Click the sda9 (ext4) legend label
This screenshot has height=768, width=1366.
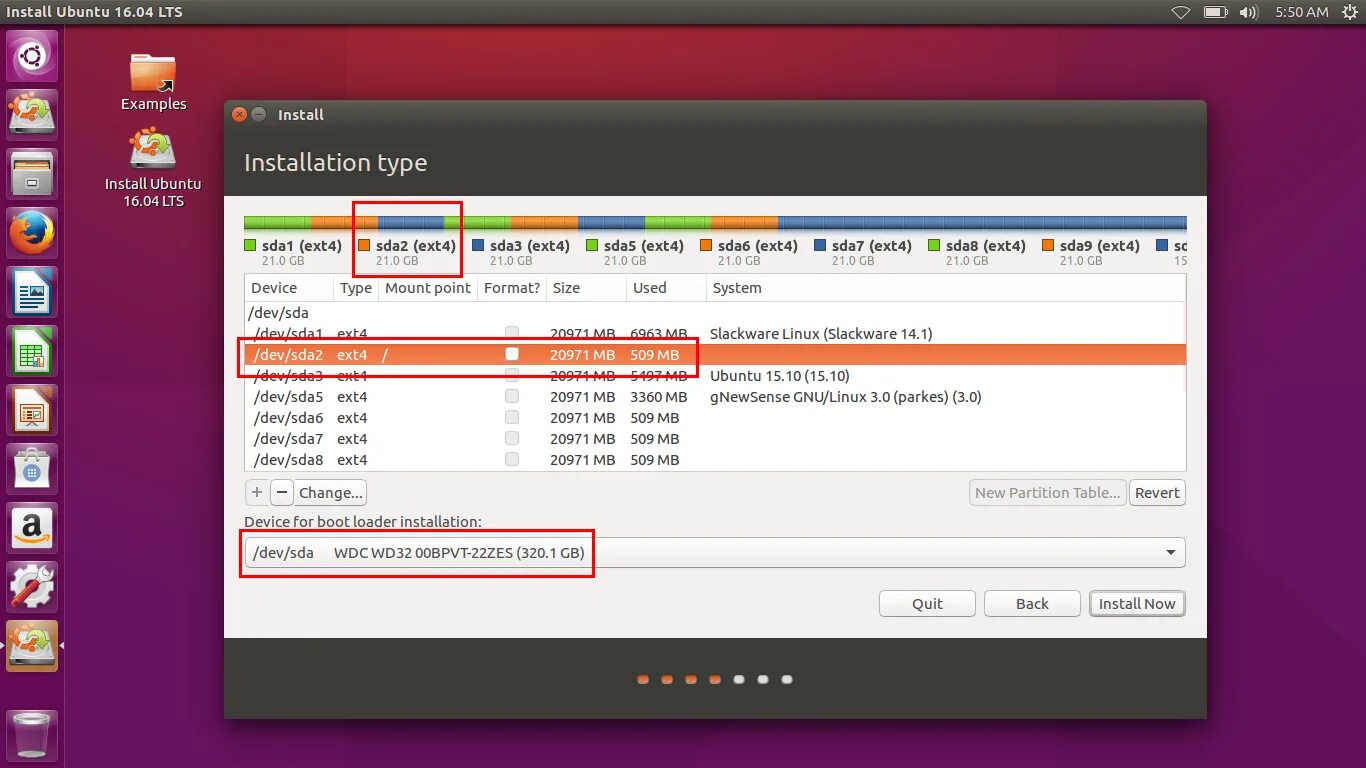tap(1099, 245)
